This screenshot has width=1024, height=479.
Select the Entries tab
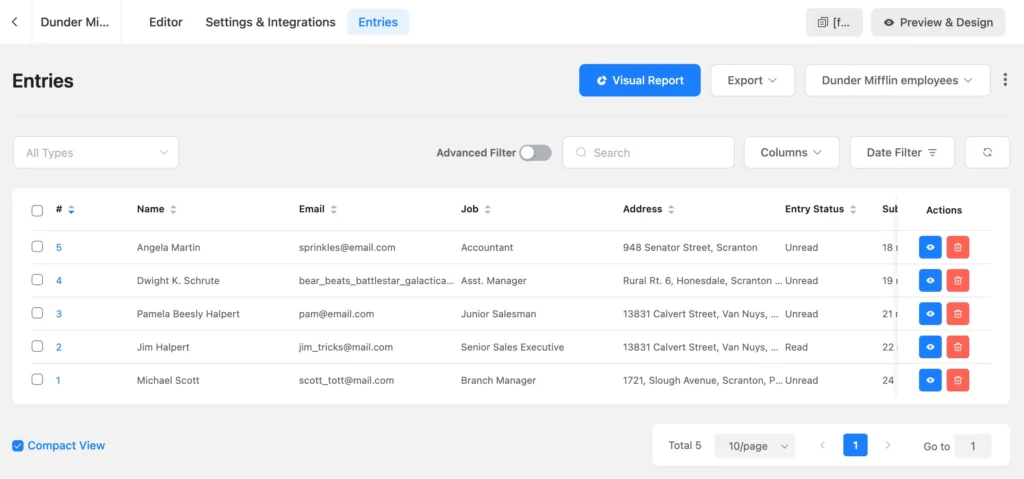(378, 22)
